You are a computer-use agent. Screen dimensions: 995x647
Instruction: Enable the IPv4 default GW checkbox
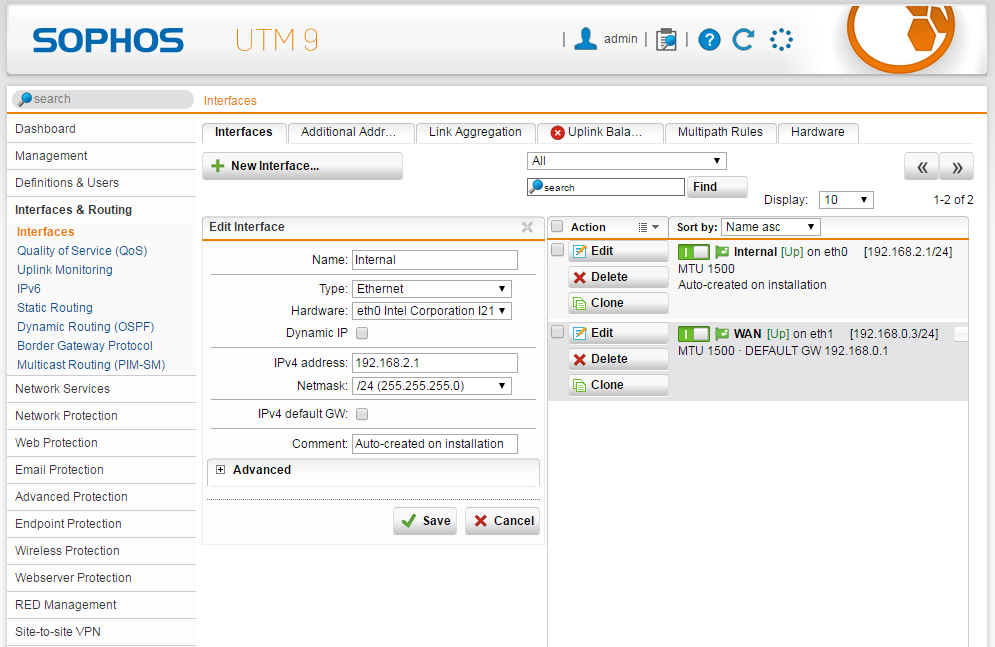tap(362, 414)
